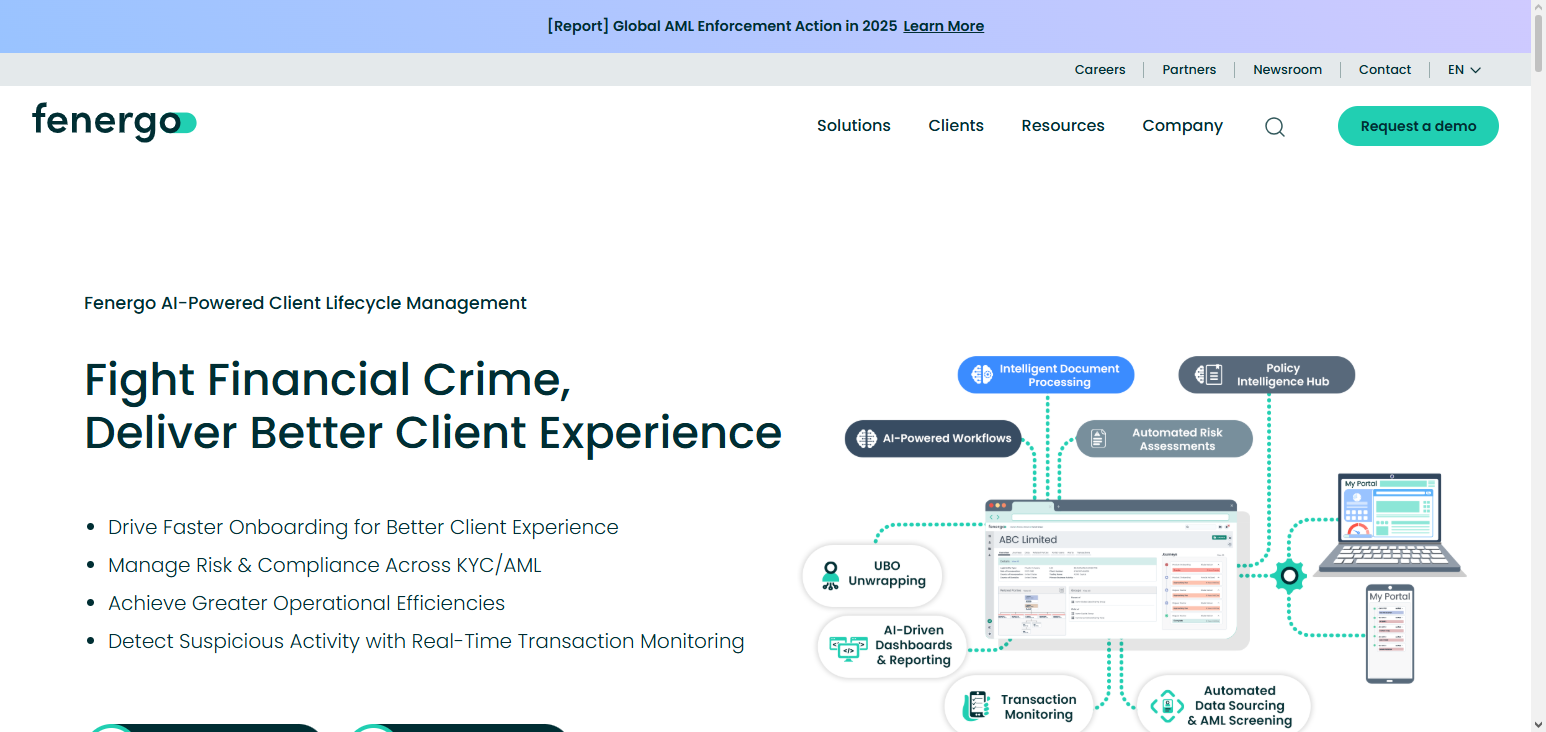This screenshot has height=732, width=1546.
Task: Open the Clients menu item
Action: click(x=955, y=126)
